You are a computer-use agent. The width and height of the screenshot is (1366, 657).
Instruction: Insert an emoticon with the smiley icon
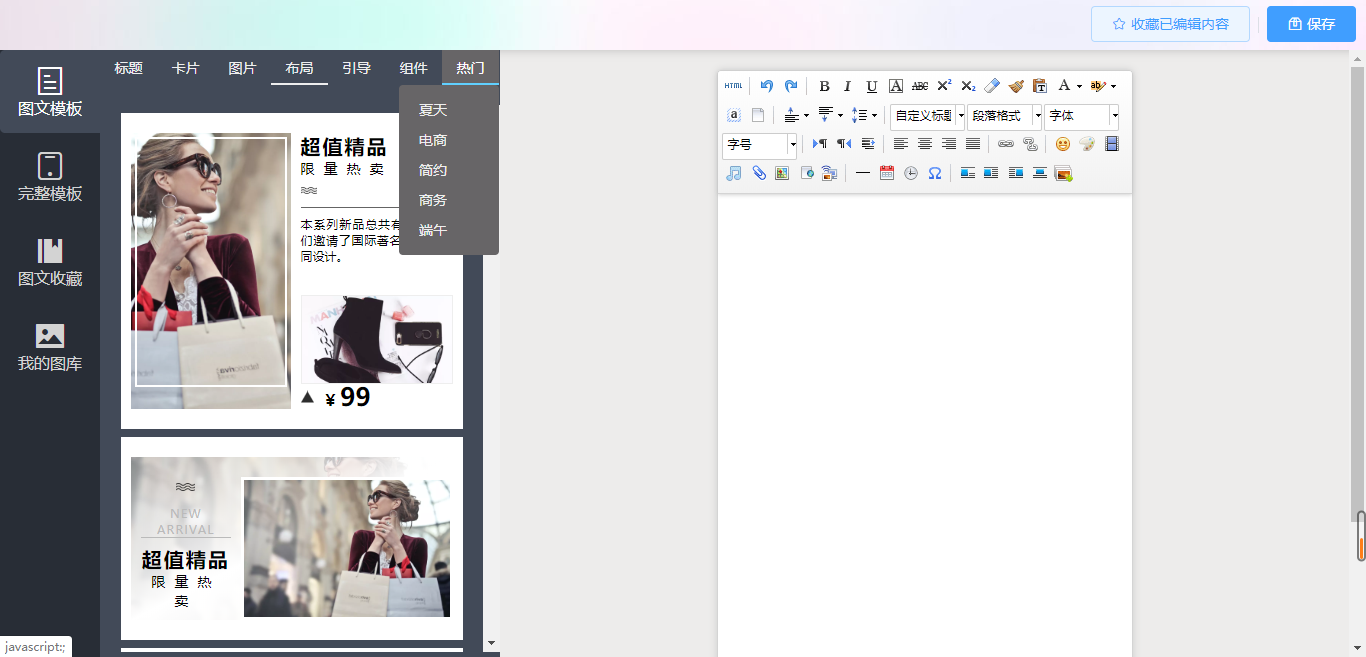tap(1063, 144)
